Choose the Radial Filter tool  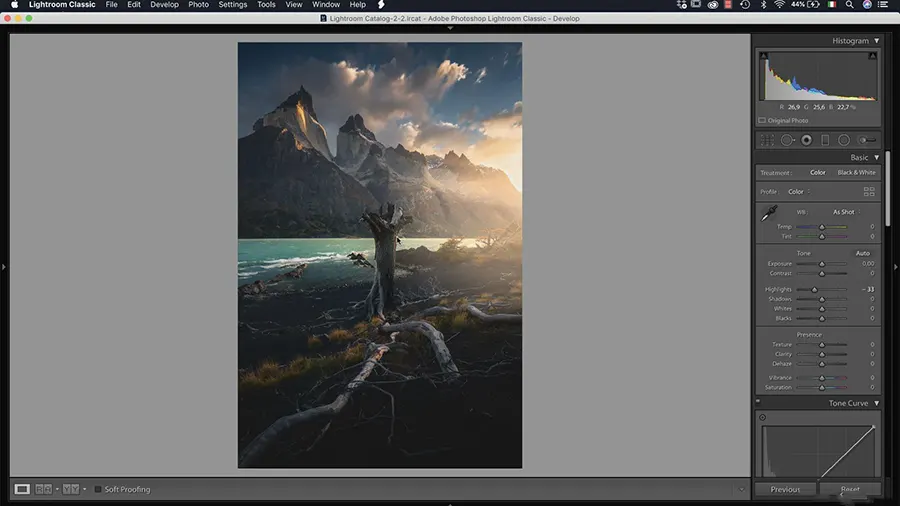point(844,141)
